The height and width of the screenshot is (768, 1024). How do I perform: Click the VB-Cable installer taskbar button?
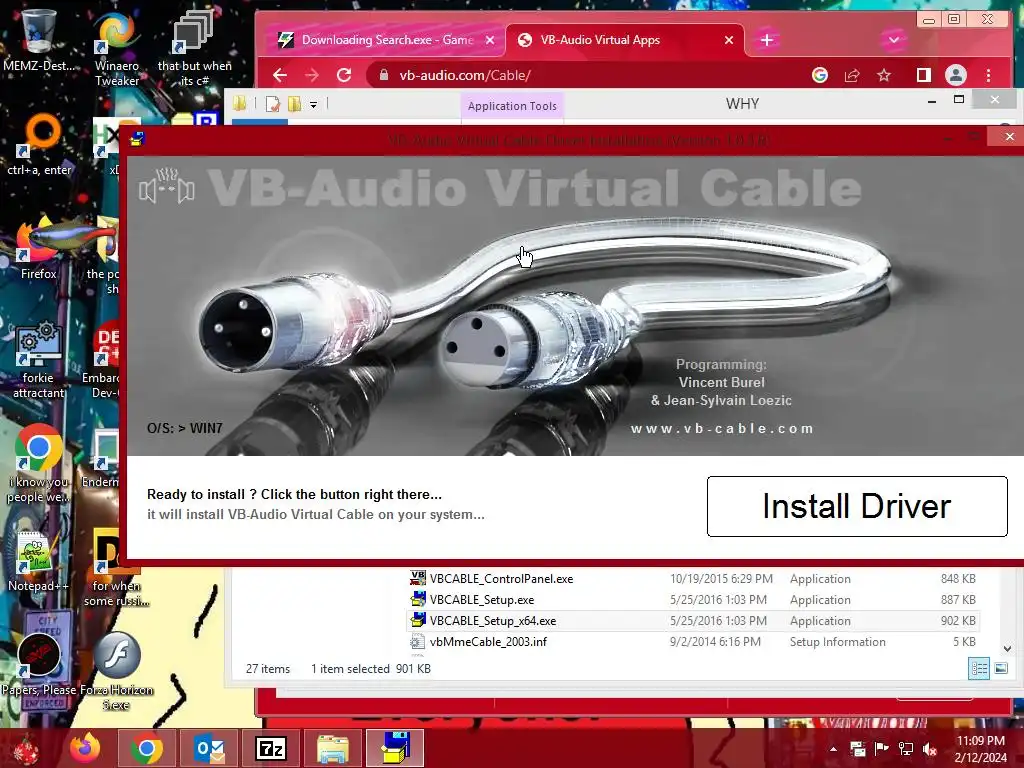(x=395, y=748)
